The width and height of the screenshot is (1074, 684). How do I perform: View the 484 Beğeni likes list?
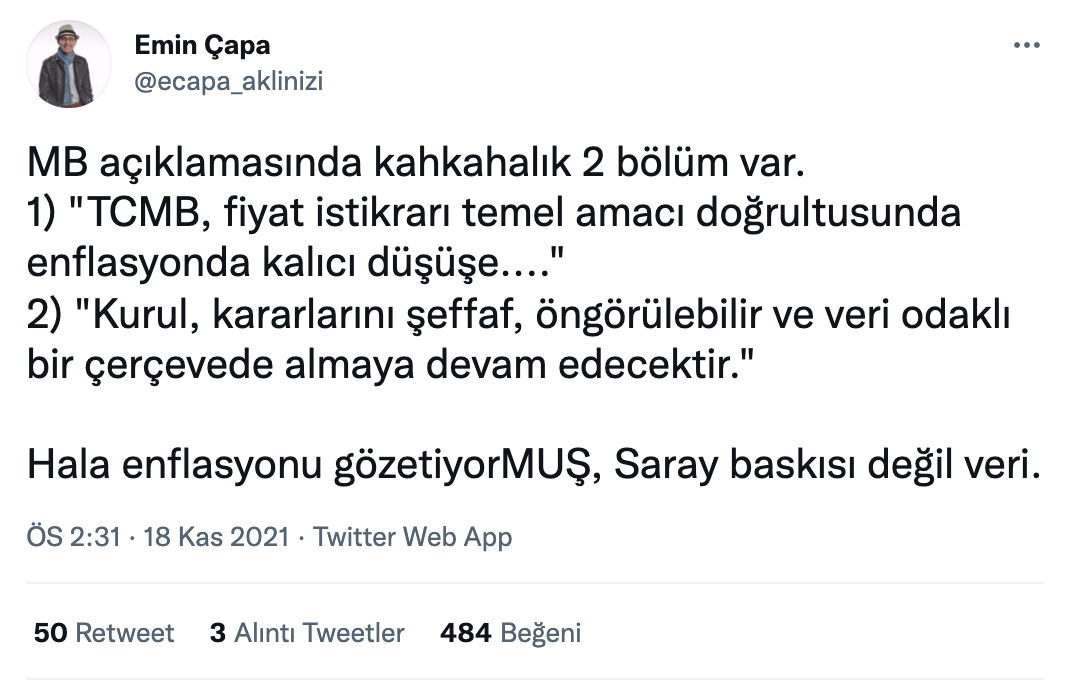click(x=510, y=633)
